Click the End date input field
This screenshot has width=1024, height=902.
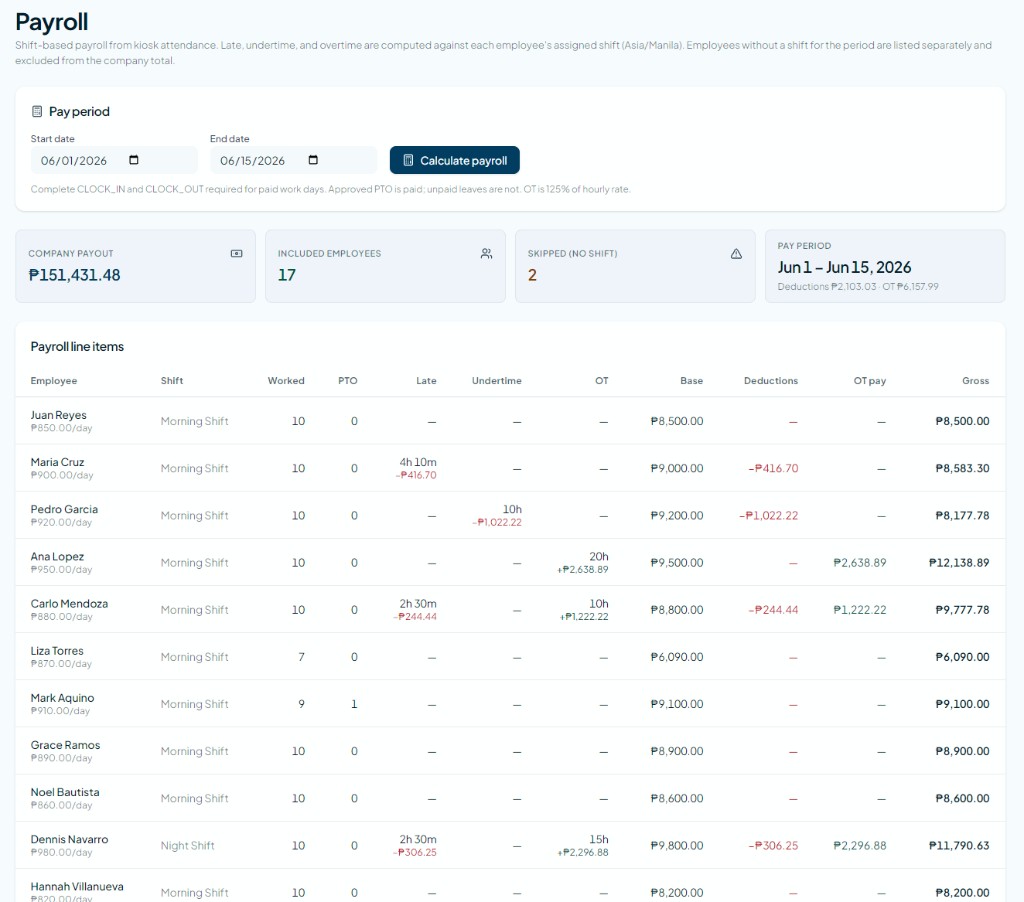(x=293, y=160)
